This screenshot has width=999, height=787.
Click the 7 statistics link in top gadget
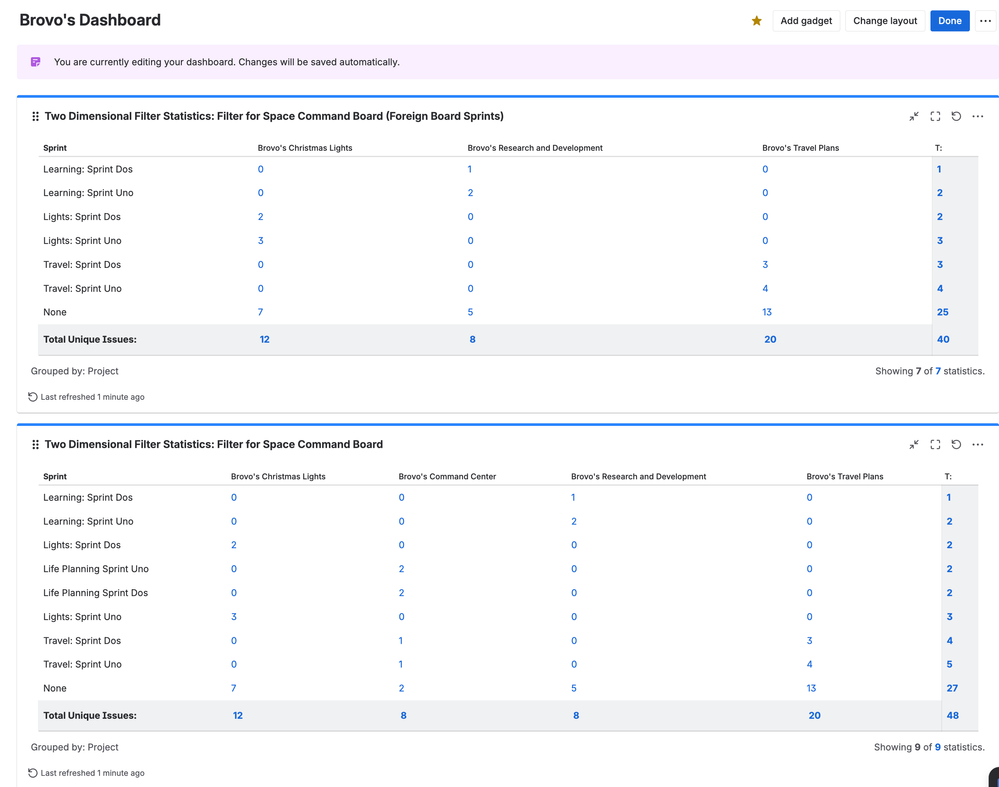point(938,371)
